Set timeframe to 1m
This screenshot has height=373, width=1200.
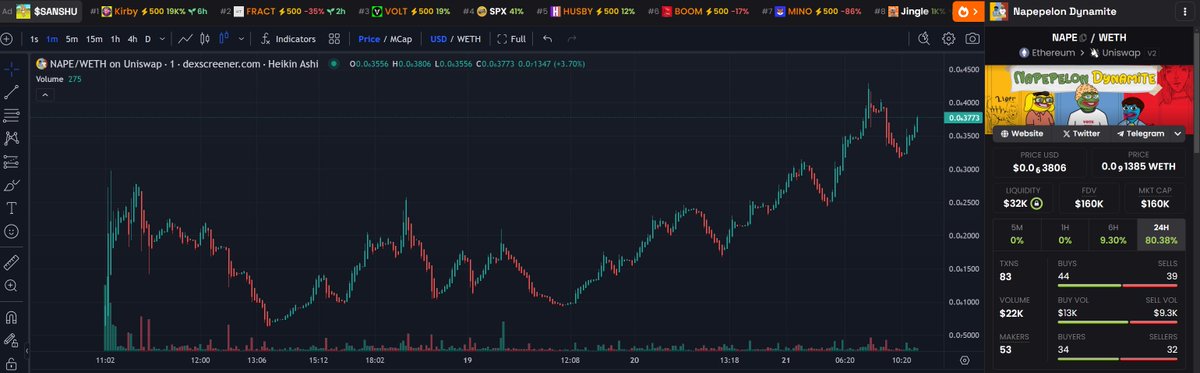(52, 39)
